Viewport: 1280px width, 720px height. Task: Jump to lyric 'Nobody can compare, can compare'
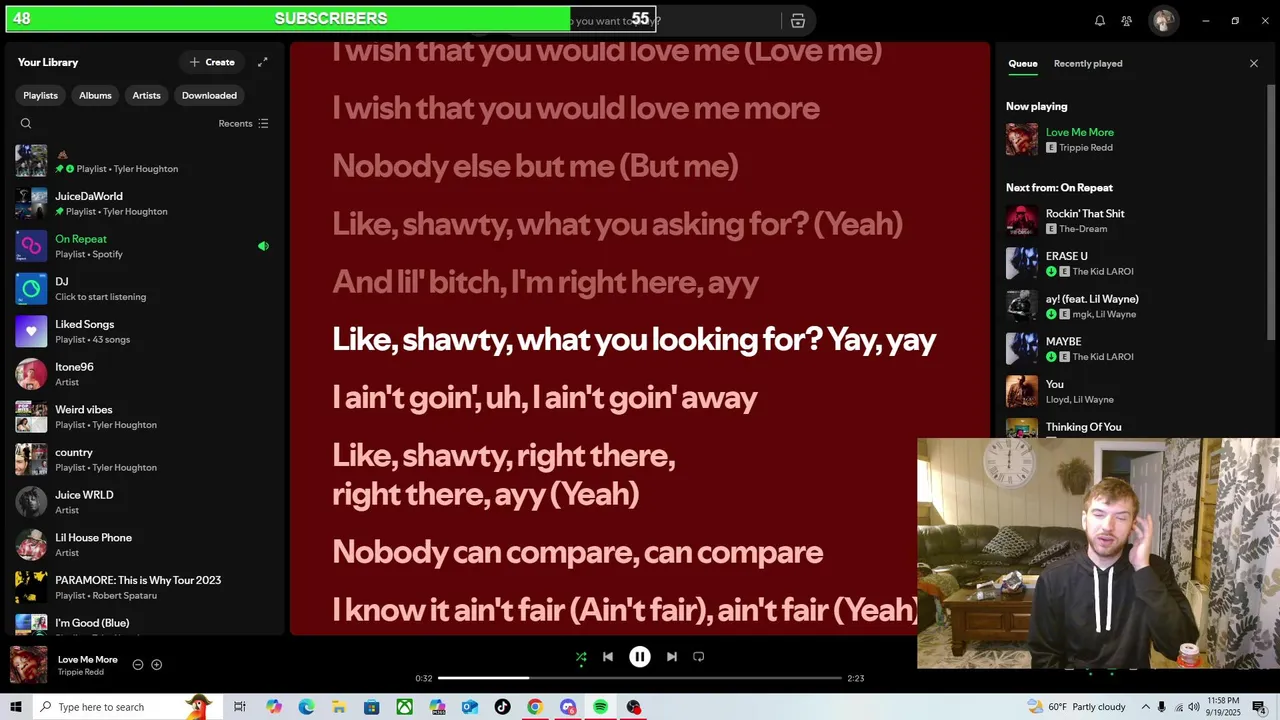coord(578,552)
